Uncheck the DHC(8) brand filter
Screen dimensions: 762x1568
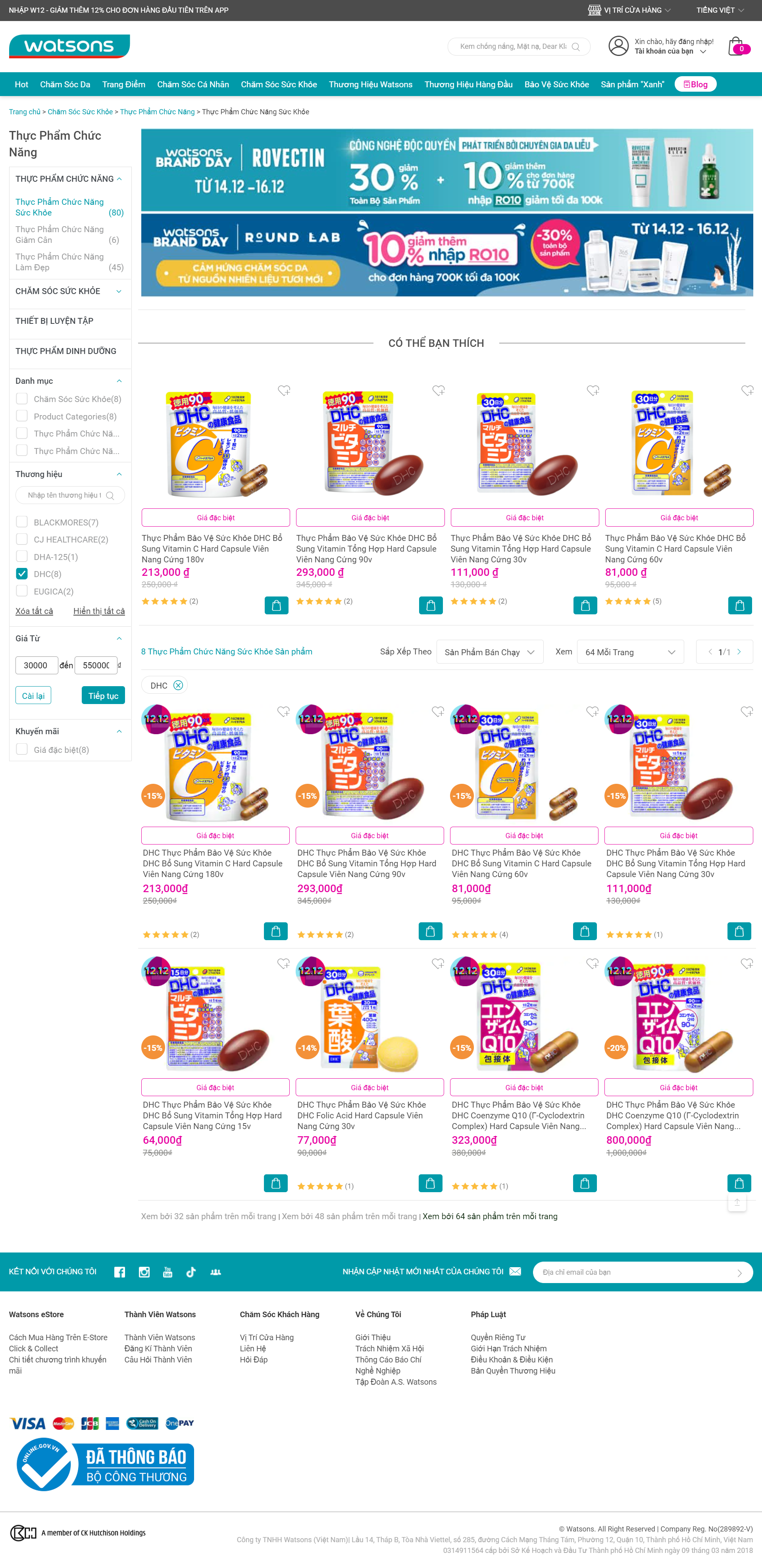(22, 573)
